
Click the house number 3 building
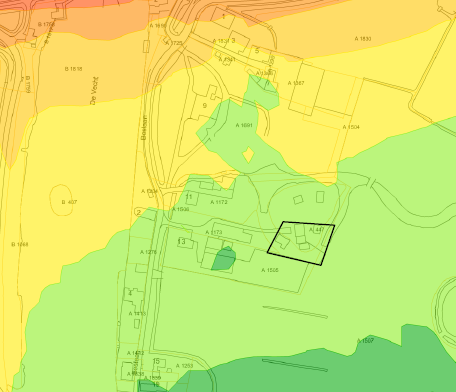[235, 42]
